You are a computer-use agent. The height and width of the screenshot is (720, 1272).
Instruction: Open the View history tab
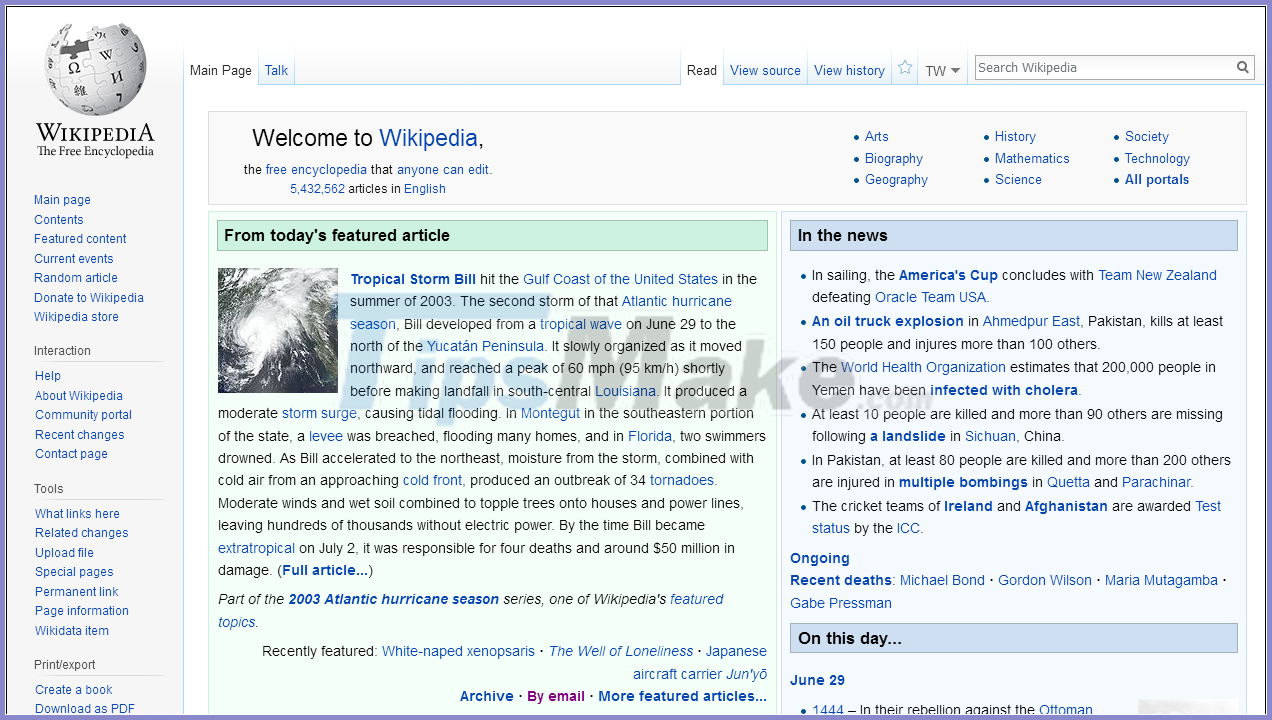849,71
